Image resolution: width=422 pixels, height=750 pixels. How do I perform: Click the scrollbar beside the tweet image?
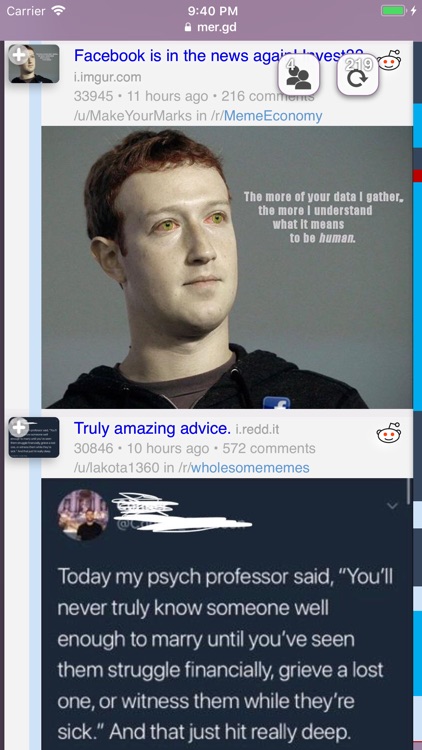[x=408, y=491]
